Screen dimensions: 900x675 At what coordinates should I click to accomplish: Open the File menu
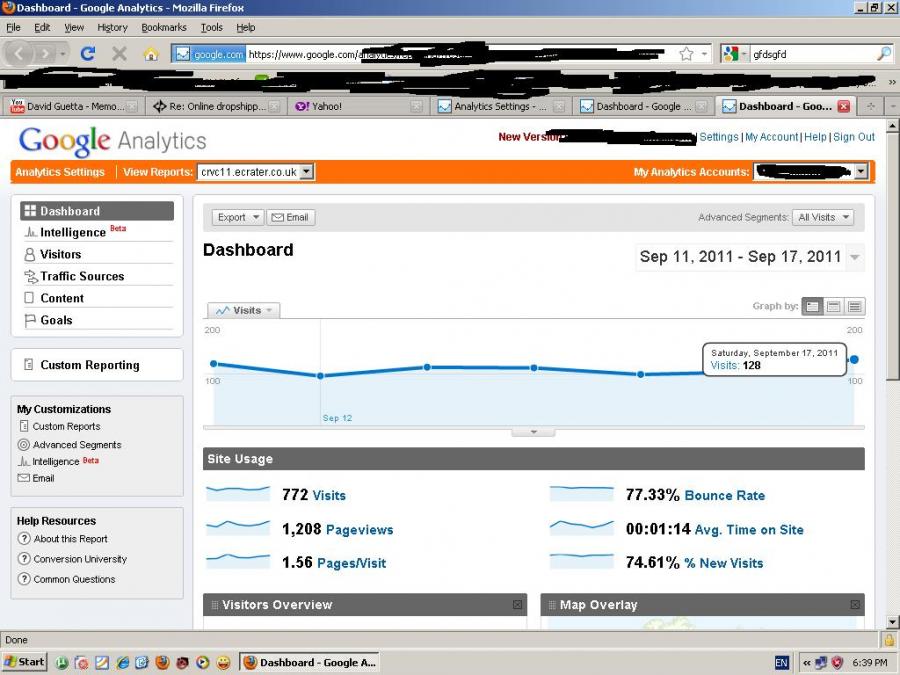pos(13,28)
